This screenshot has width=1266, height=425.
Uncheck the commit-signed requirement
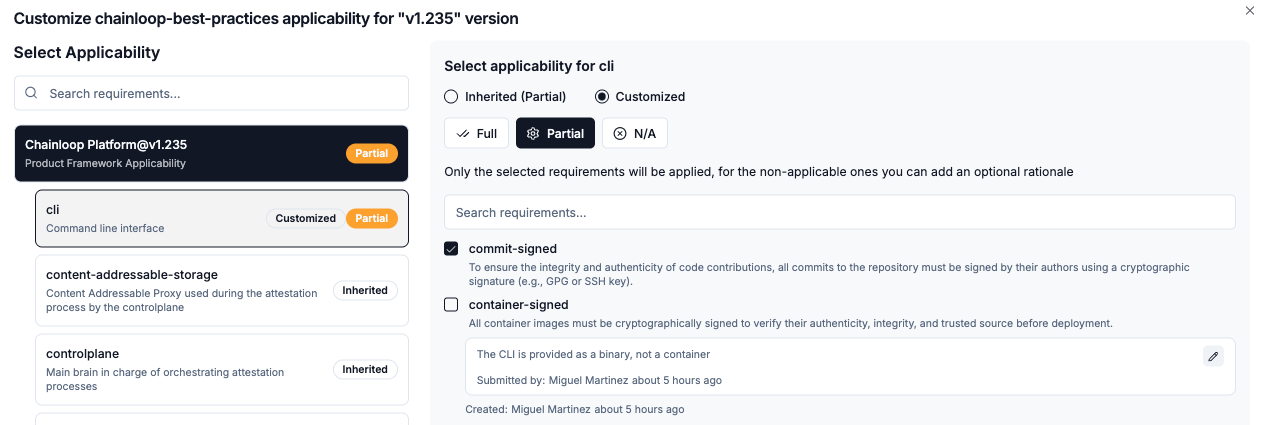[451, 249]
